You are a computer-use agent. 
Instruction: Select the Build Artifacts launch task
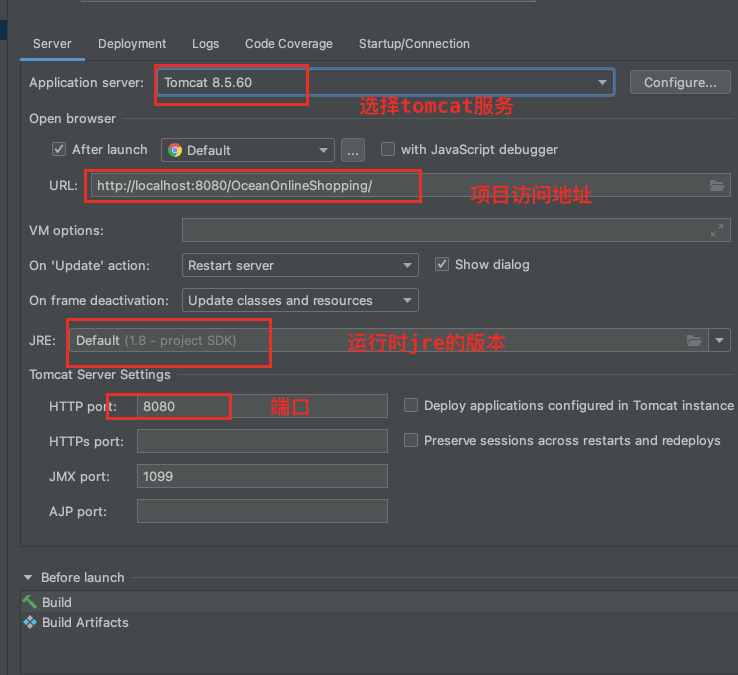[85, 622]
